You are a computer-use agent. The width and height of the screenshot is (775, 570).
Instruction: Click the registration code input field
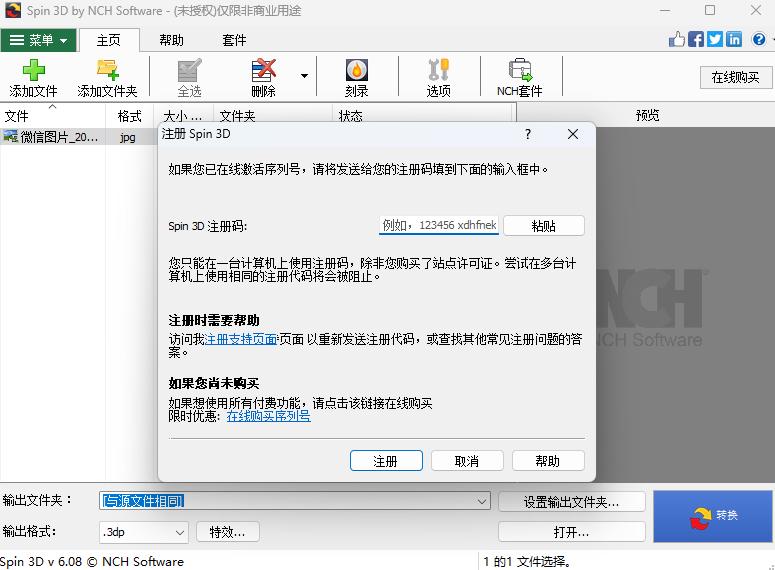click(438, 225)
